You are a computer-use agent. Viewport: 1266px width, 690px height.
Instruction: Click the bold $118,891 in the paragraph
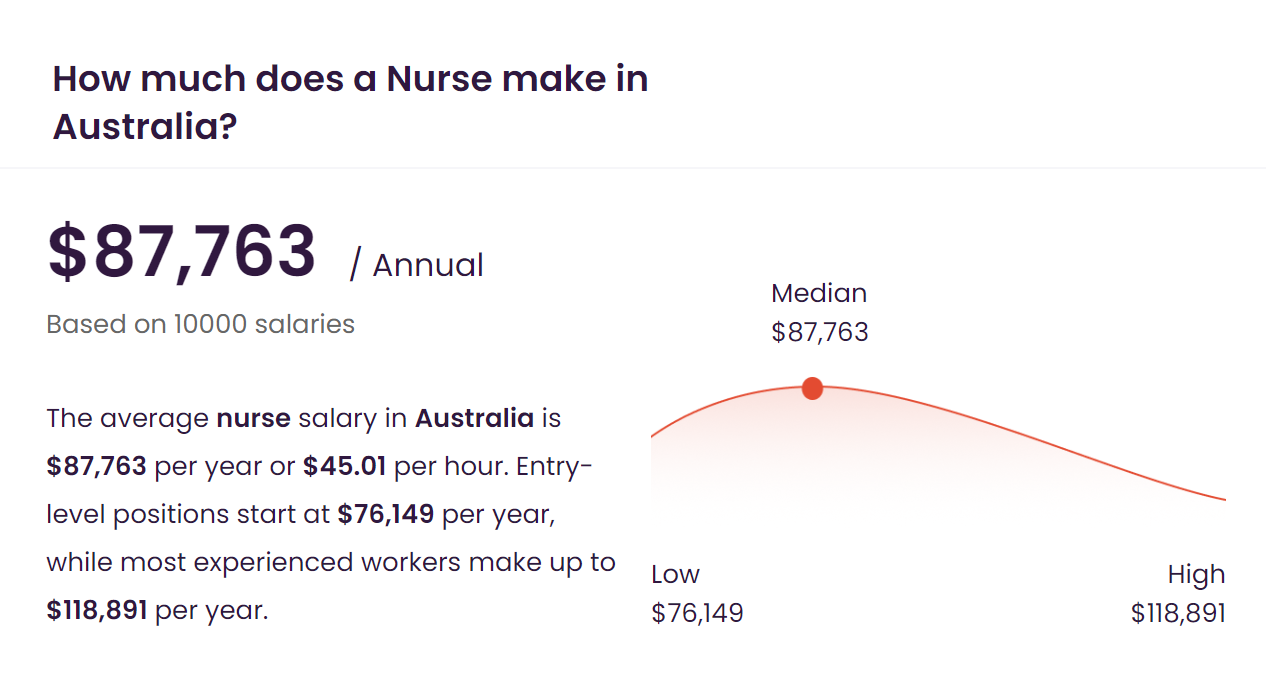(x=97, y=610)
